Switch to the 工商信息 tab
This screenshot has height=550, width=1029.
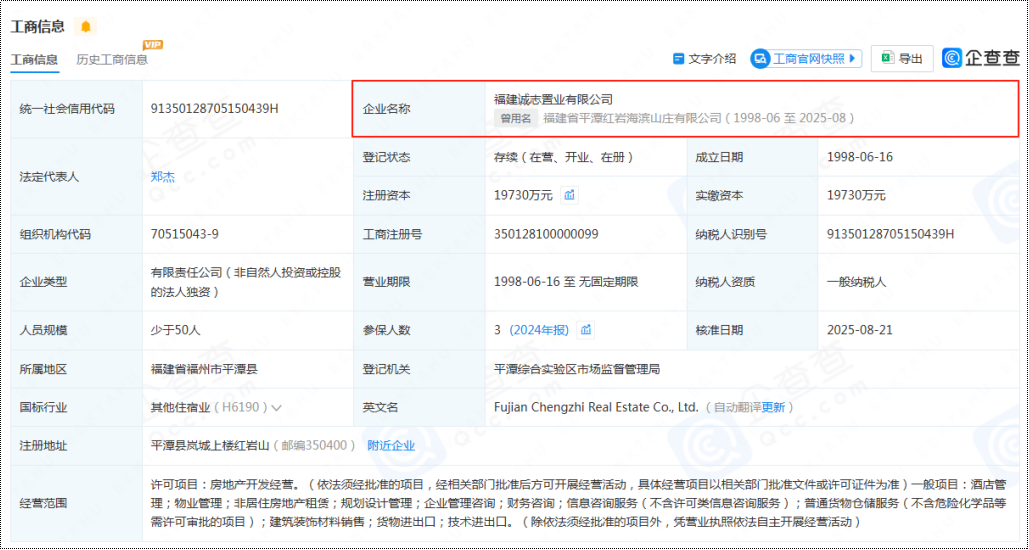(35, 60)
